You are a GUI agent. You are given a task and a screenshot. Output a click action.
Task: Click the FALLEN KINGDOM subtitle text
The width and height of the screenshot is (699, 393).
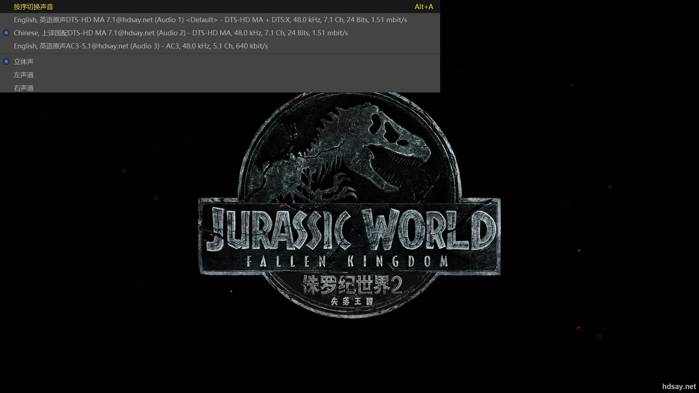pyautogui.click(x=347, y=261)
